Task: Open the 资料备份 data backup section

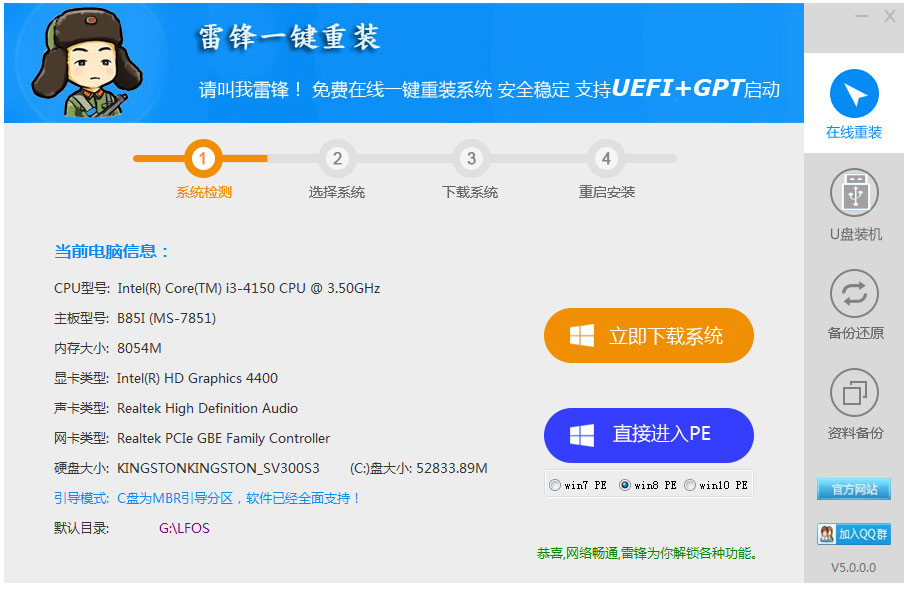Action: 855,404
